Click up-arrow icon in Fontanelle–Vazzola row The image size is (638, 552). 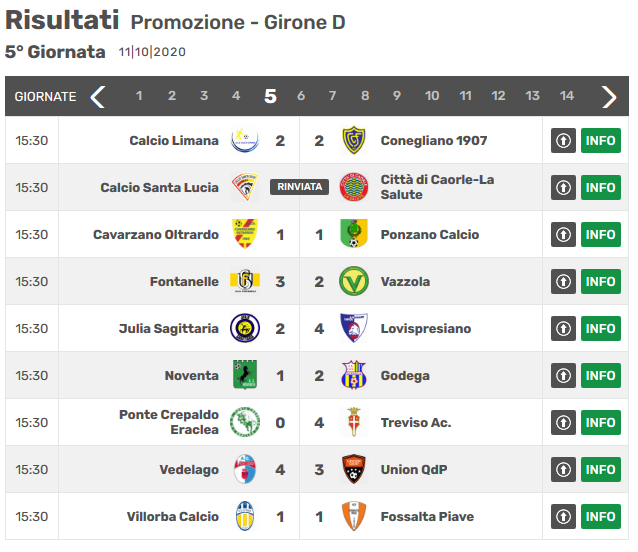pyautogui.click(x=563, y=281)
